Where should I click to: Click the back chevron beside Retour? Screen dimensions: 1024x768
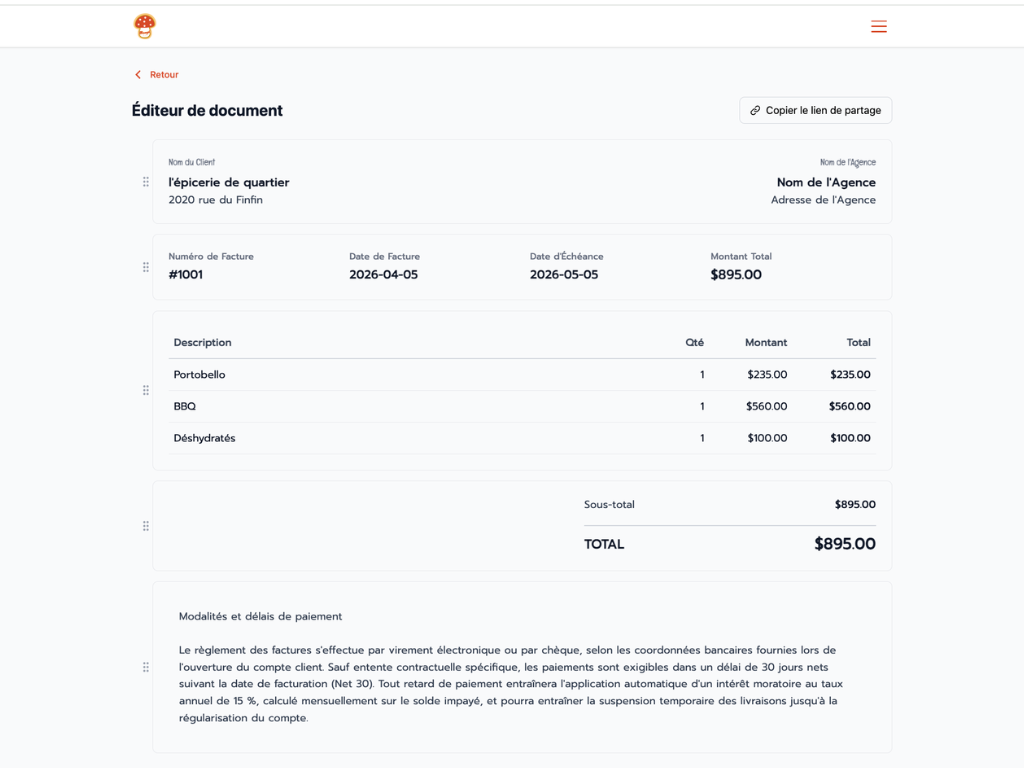click(x=137, y=74)
